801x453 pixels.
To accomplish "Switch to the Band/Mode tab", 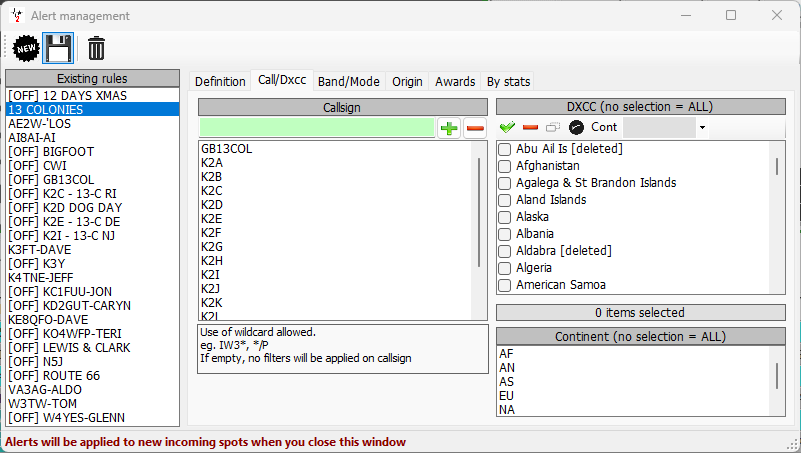I will (x=348, y=82).
